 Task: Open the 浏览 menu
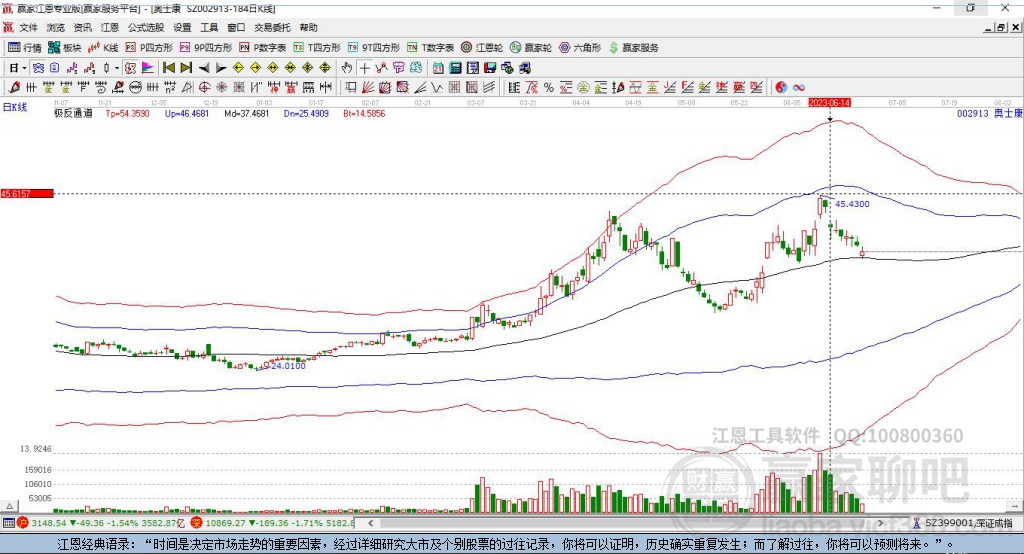(x=56, y=27)
